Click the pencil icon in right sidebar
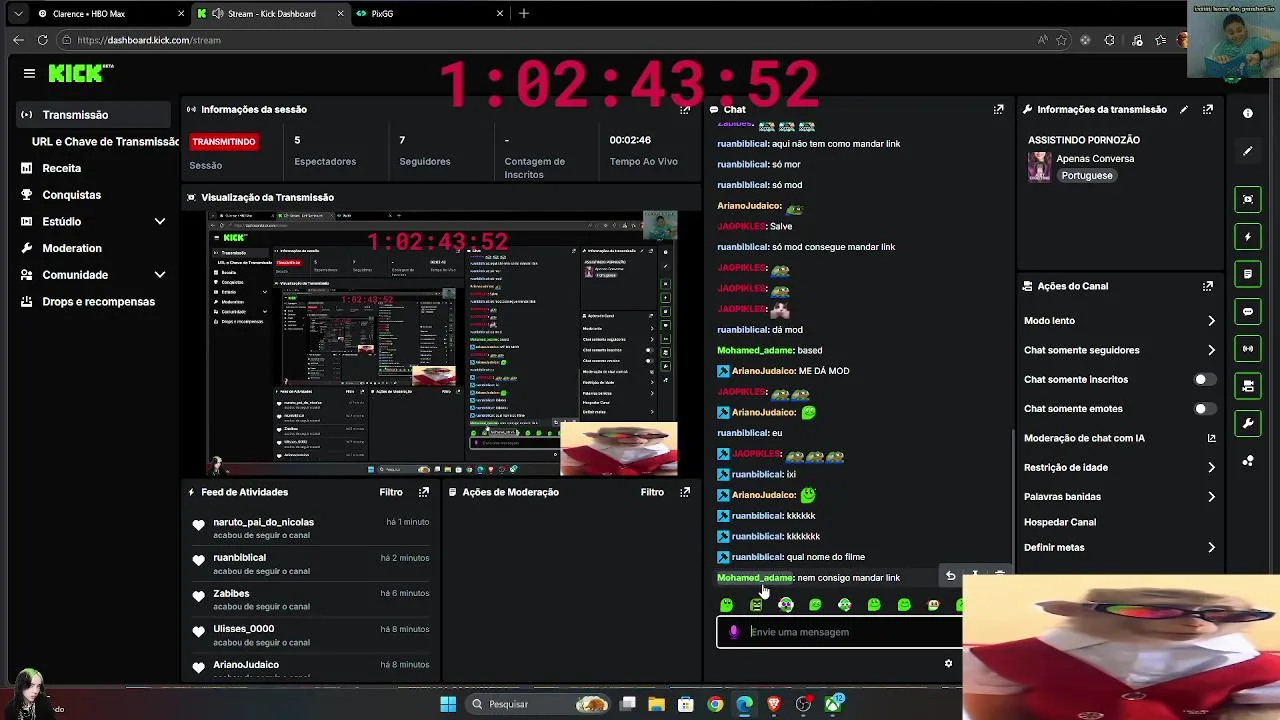Image resolution: width=1280 pixels, height=720 pixels. coord(1248,151)
